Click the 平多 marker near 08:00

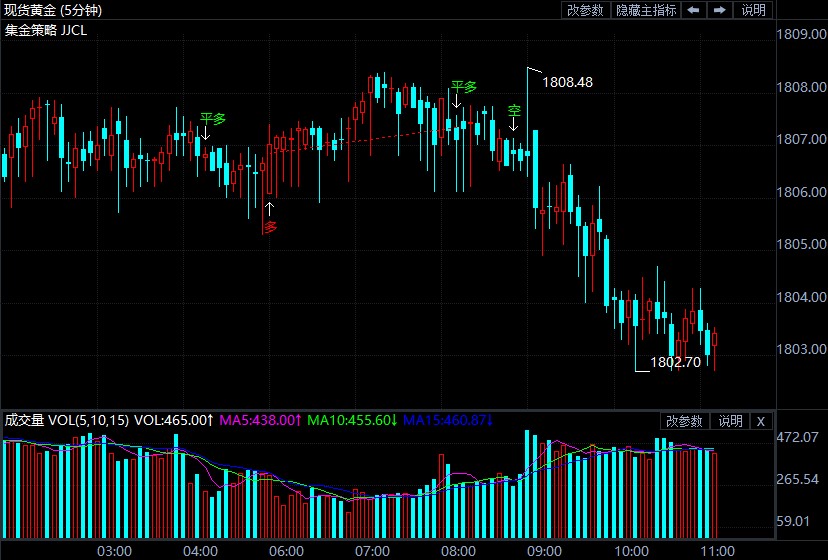click(464, 87)
